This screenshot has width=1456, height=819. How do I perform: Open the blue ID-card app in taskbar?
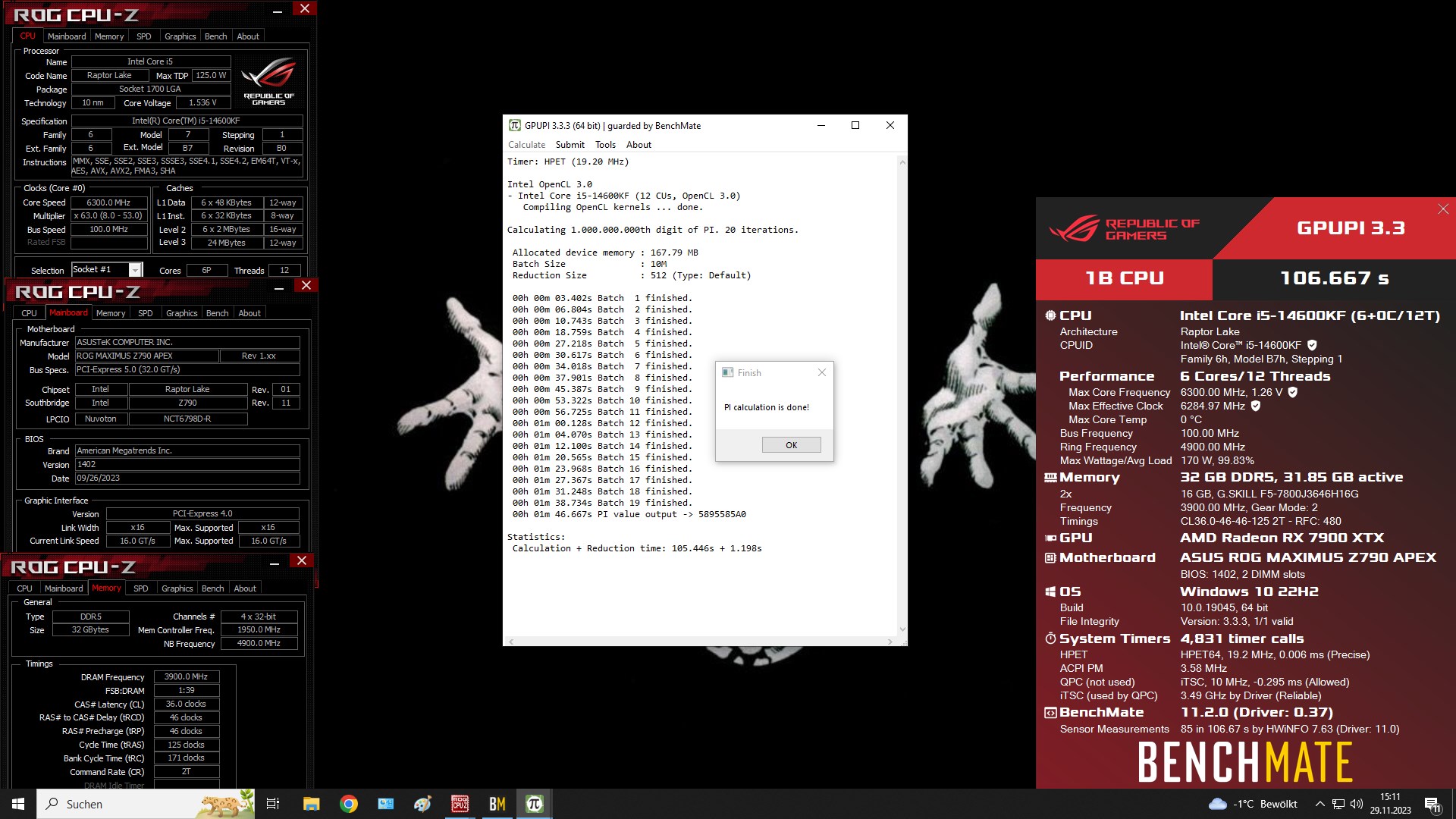(x=386, y=804)
